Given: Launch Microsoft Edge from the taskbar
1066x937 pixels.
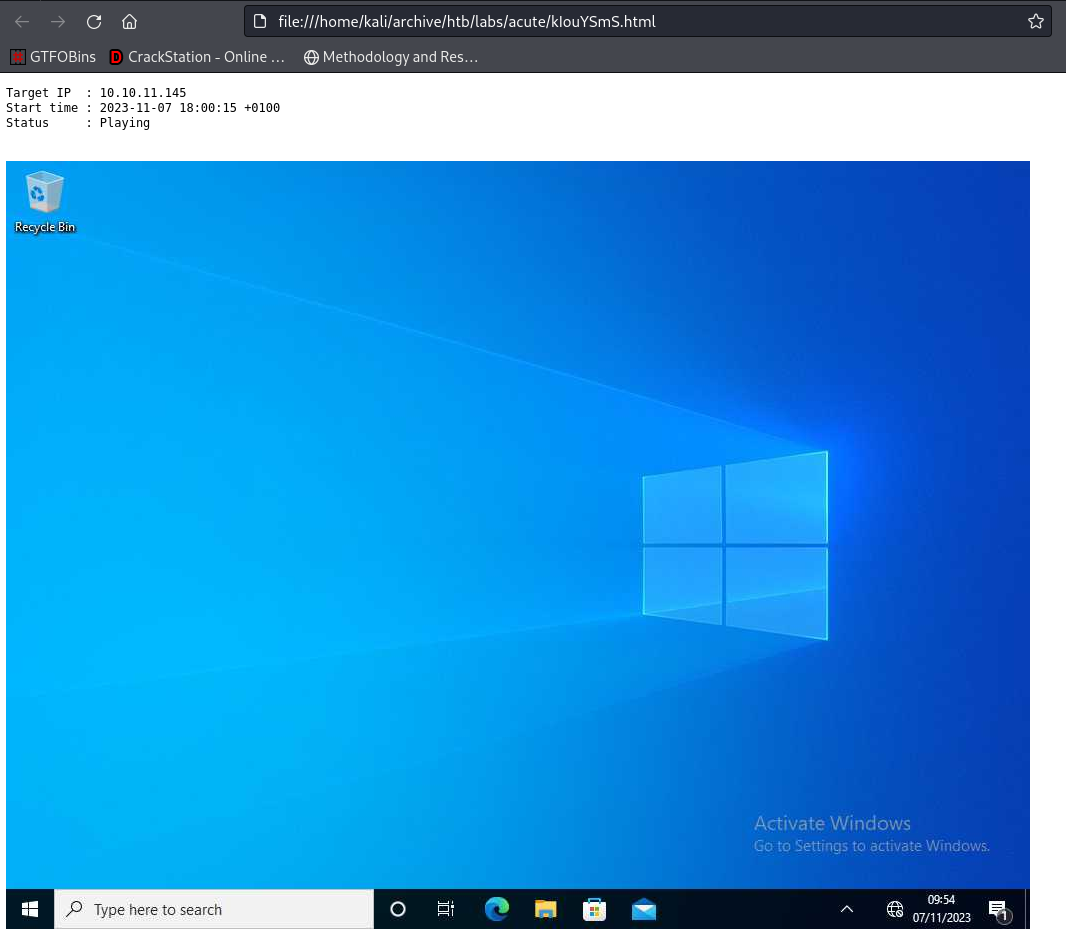Looking at the screenshot, I should pyautogui.click(x=496, y=908).
